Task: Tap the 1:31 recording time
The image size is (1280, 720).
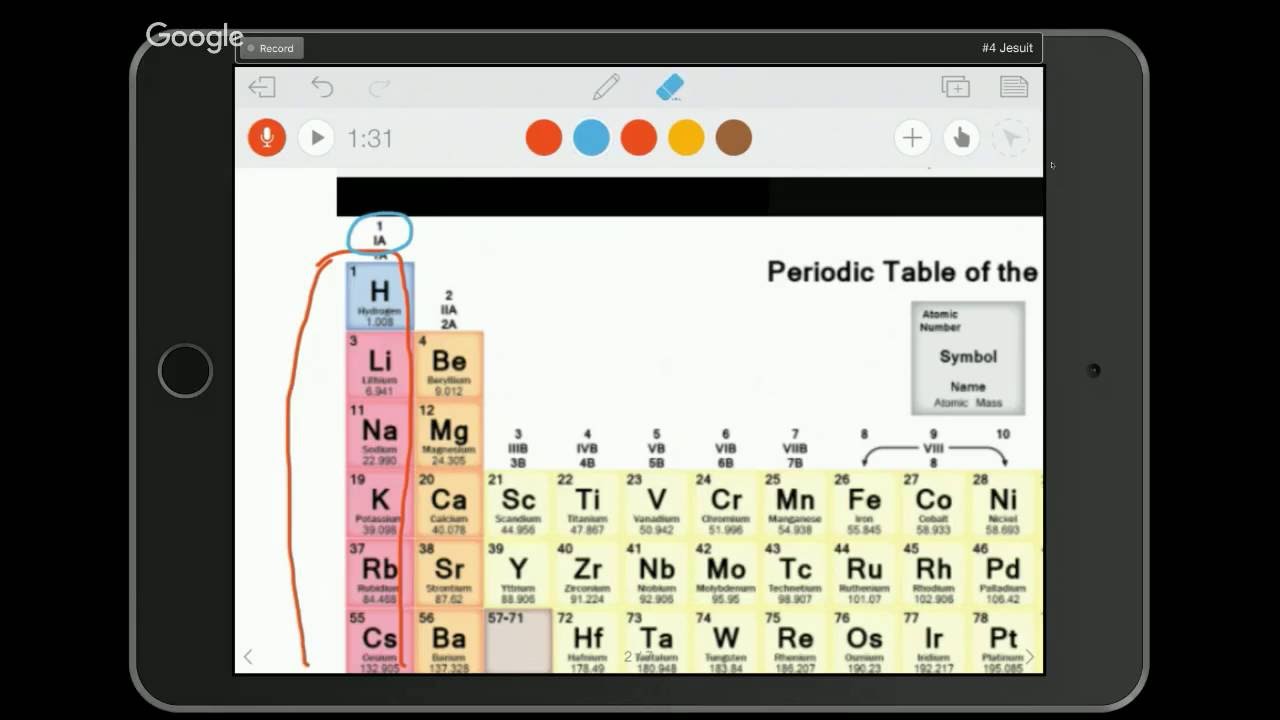Action: (x=370, y=139)
